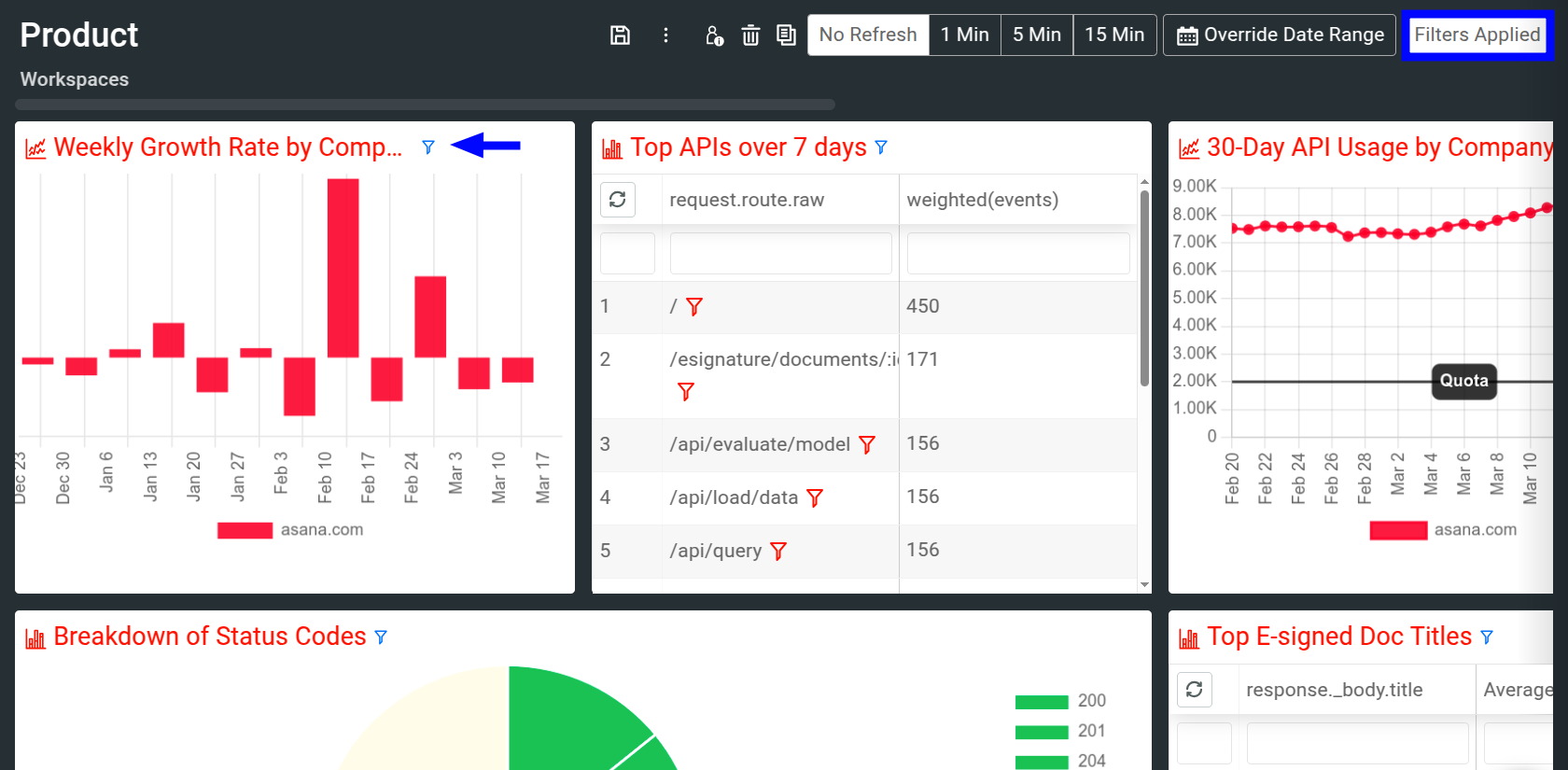Click the trash delete dashboard icon
Viewport: 1568px width, 770px height.
[750, 35]
